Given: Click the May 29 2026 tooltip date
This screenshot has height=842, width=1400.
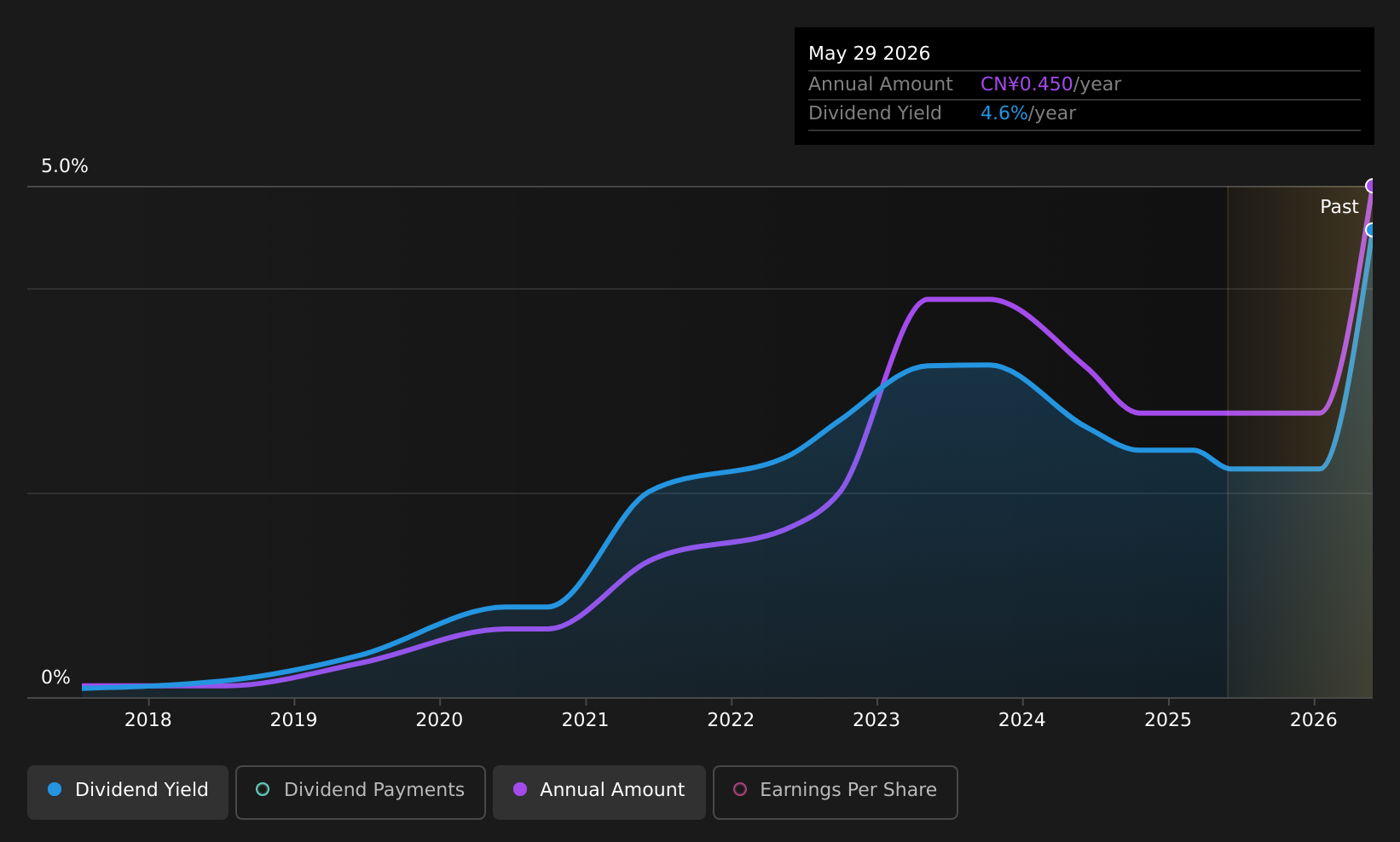Looking at the screenshot, I should [x=869, y=54].
